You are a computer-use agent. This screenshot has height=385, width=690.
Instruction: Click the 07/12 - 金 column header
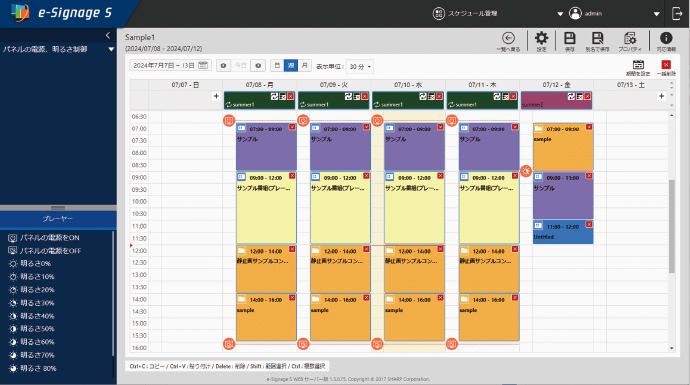tap(557, 85)
